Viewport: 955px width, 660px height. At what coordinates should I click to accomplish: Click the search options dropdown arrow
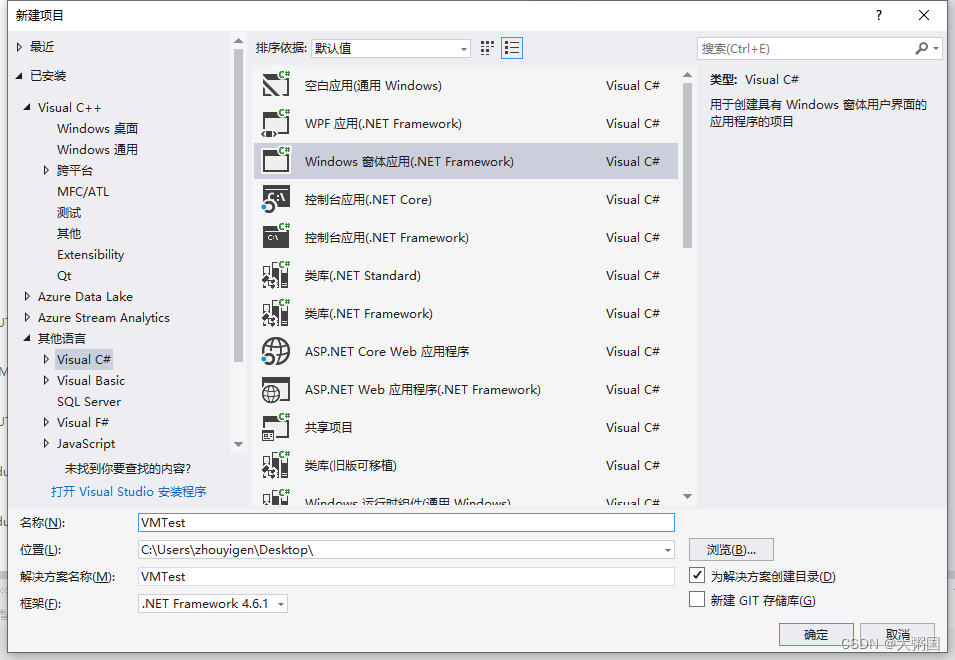[x=936, y=48]
